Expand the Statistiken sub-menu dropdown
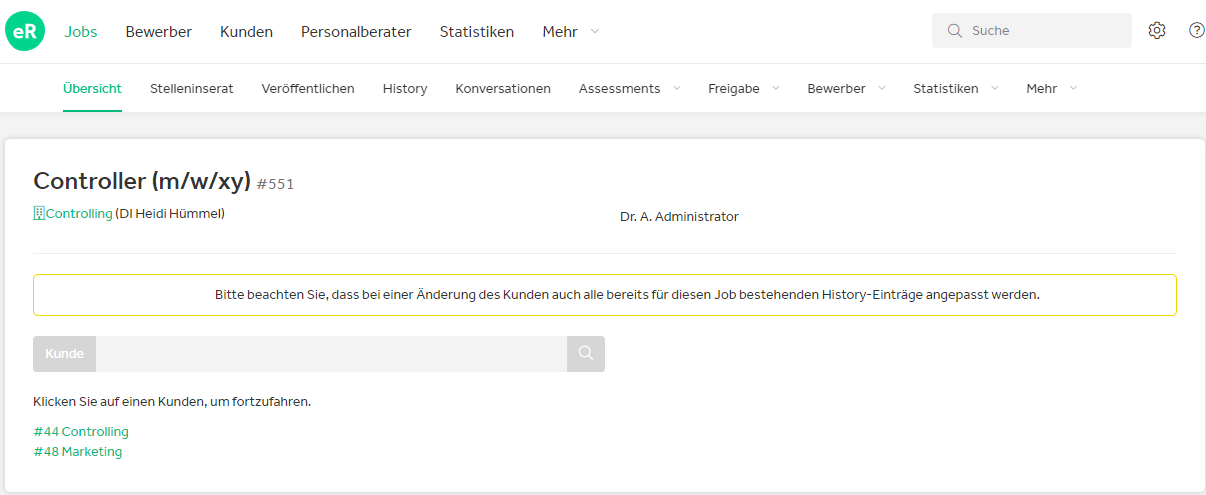Screen dimensions: 1206x495 tap(955, 88)
